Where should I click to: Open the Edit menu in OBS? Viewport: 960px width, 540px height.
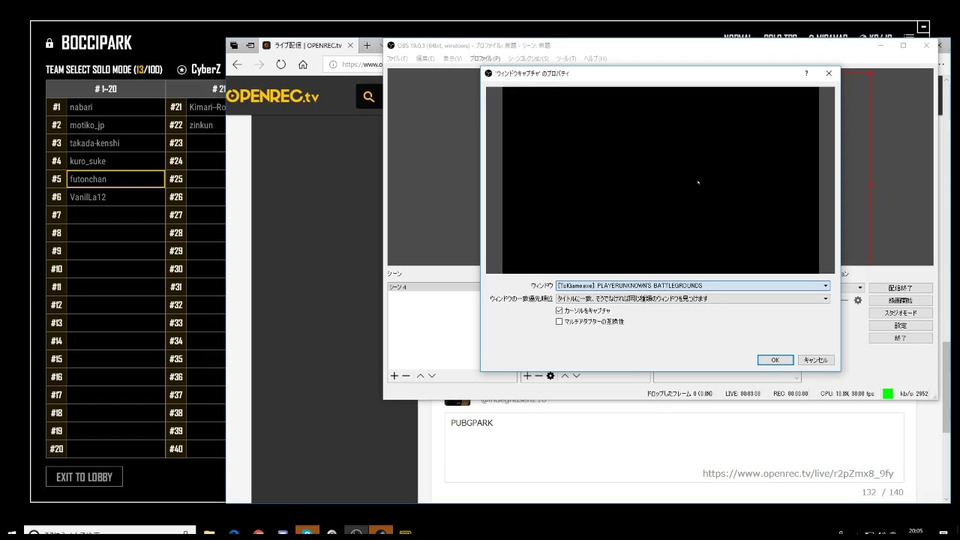425,59
